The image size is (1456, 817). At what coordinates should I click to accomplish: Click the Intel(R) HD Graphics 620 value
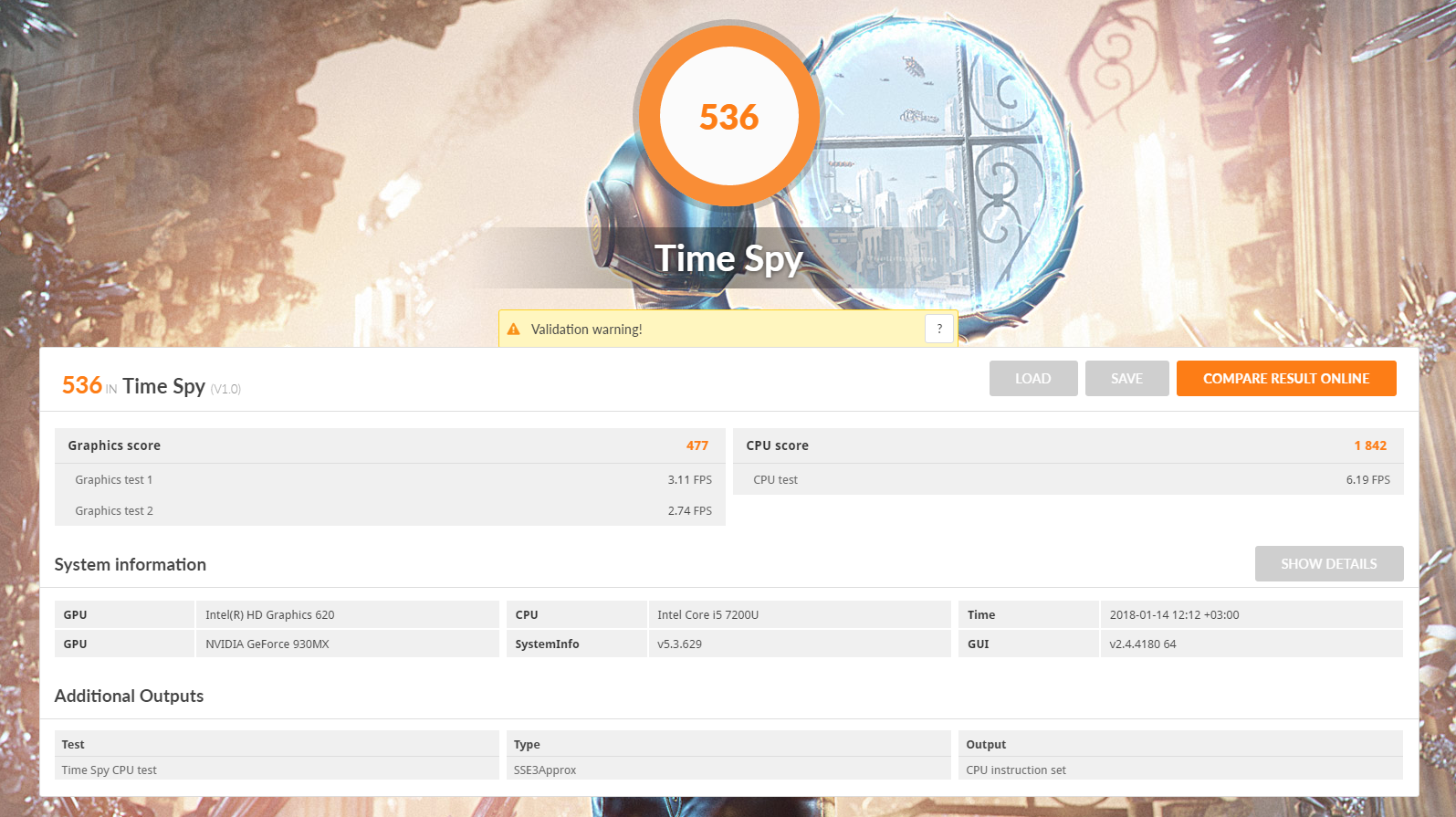[x=270, y=615]
